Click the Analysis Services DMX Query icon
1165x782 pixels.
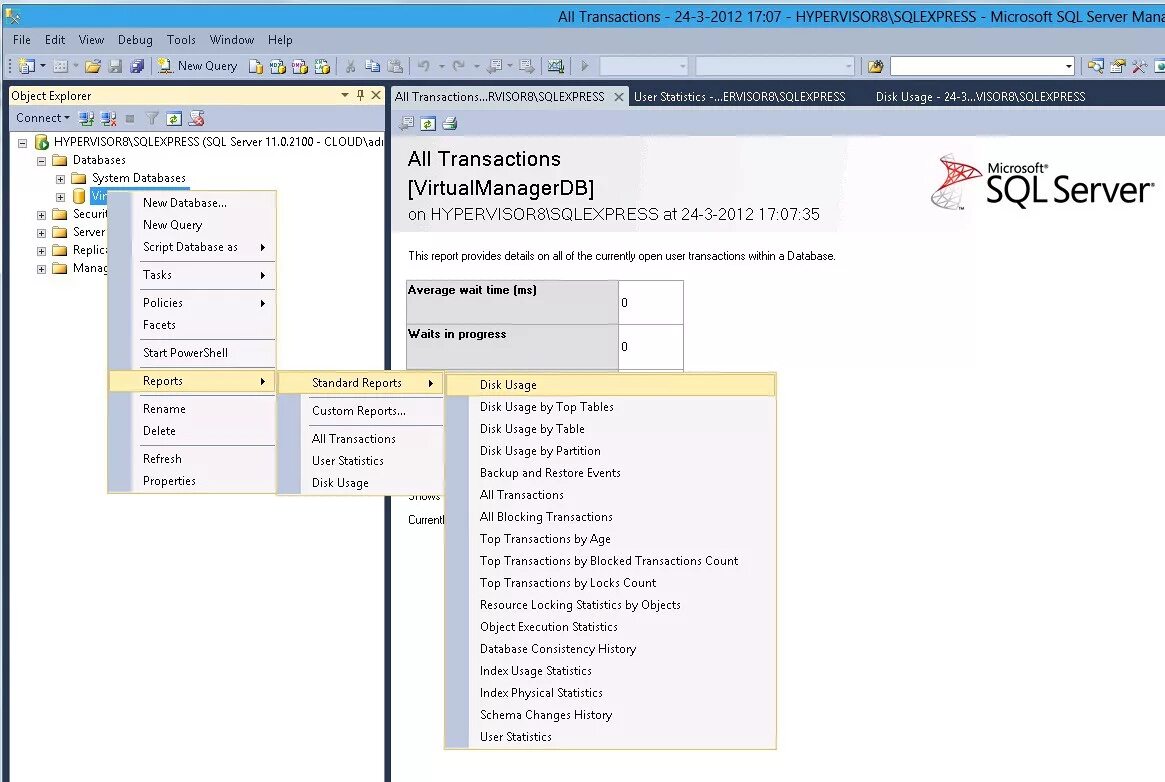[300, 66]
